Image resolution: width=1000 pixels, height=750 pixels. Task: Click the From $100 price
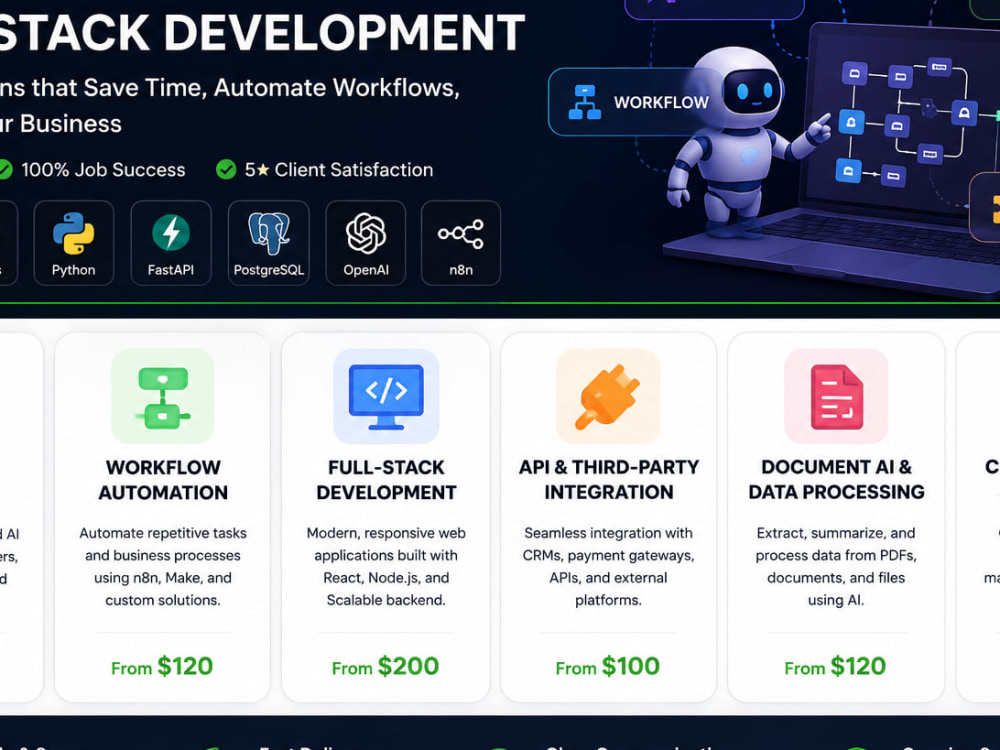coord(608,666)
